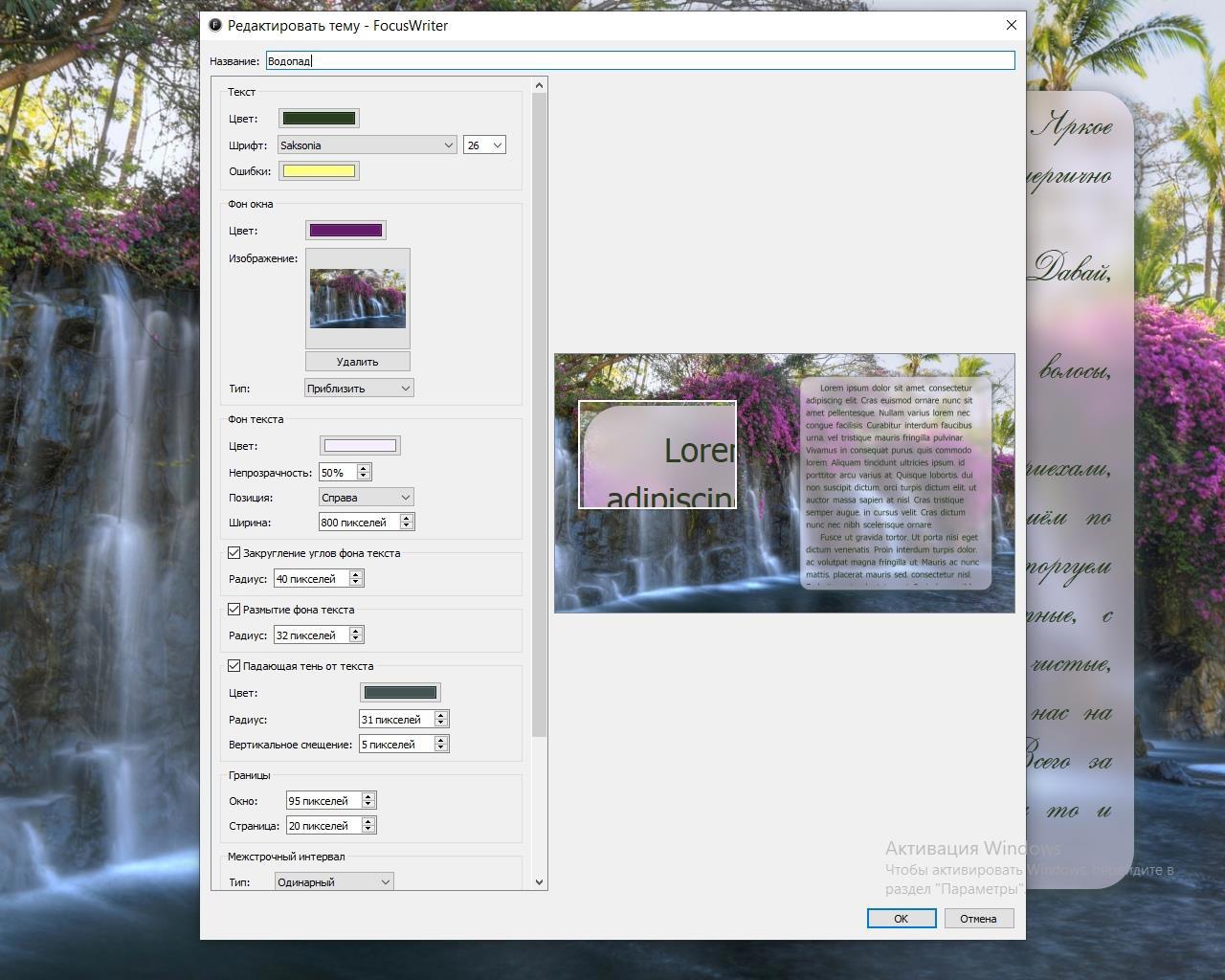Disable text background blur checkbox
This screenshot has height=980, width=1225.
tap(234, 610)
